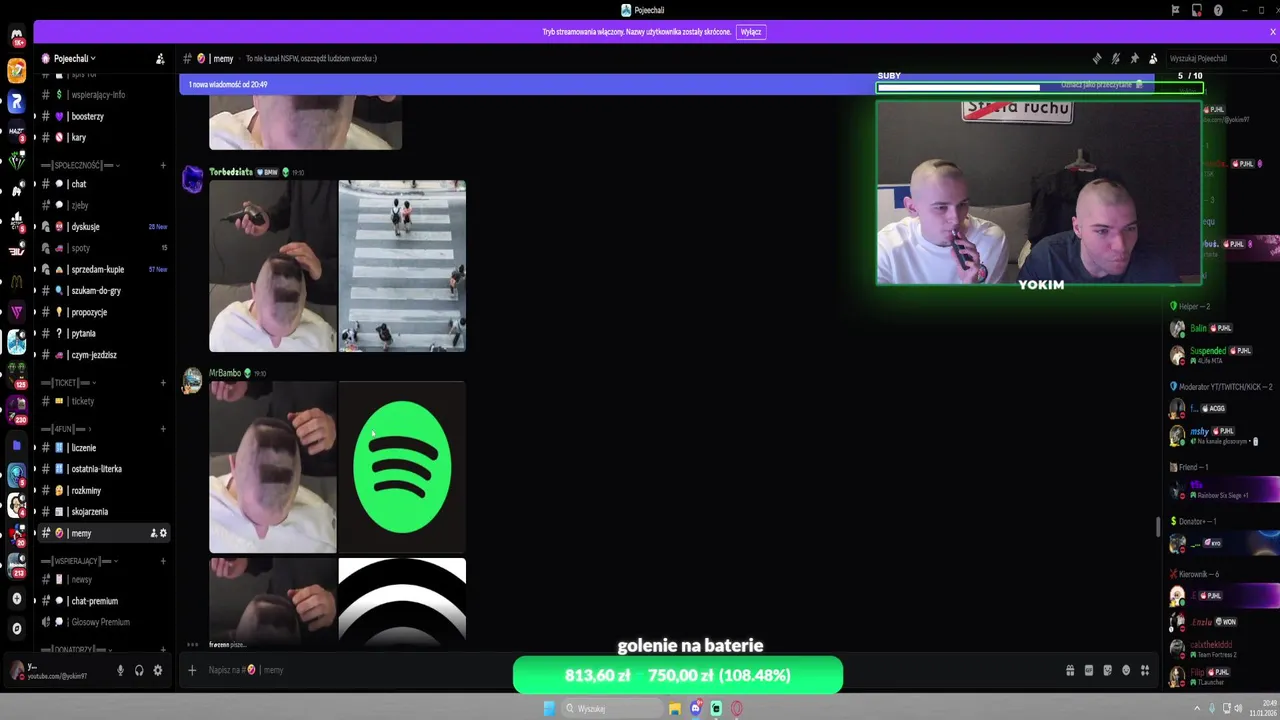The width and height of the screenshot is (1280, 720).
Task: Dismiss the purple streamer mode banner
Action: click(x=1273, y=32)
